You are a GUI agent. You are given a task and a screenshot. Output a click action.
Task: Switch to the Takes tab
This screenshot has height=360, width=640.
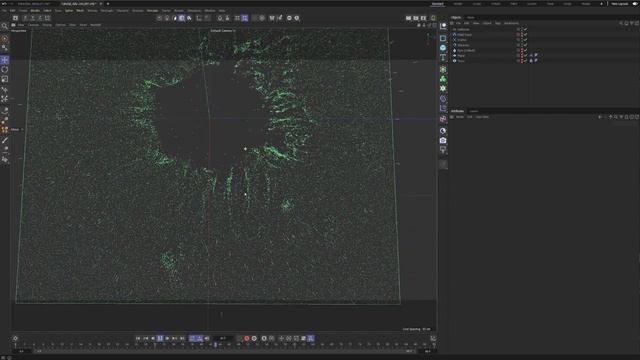[471, 18]
